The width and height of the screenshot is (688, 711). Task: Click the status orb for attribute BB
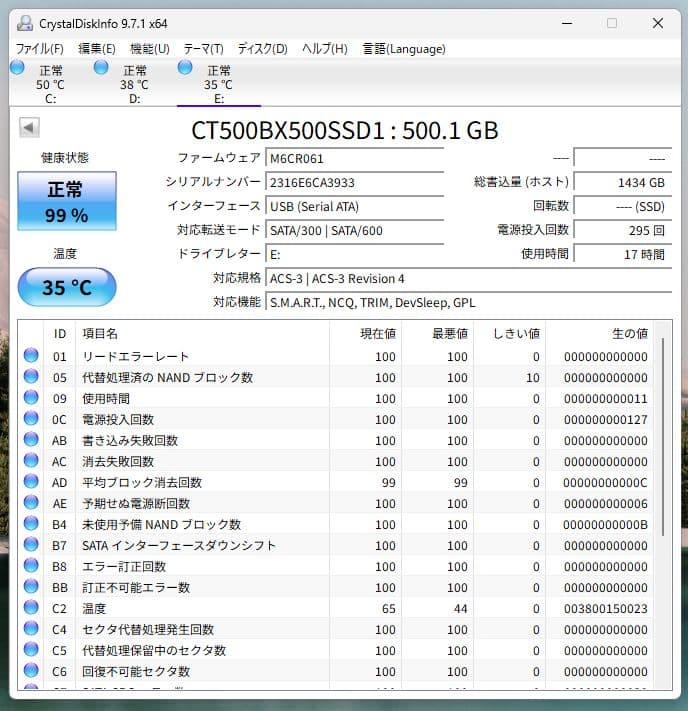coord(31,586)
